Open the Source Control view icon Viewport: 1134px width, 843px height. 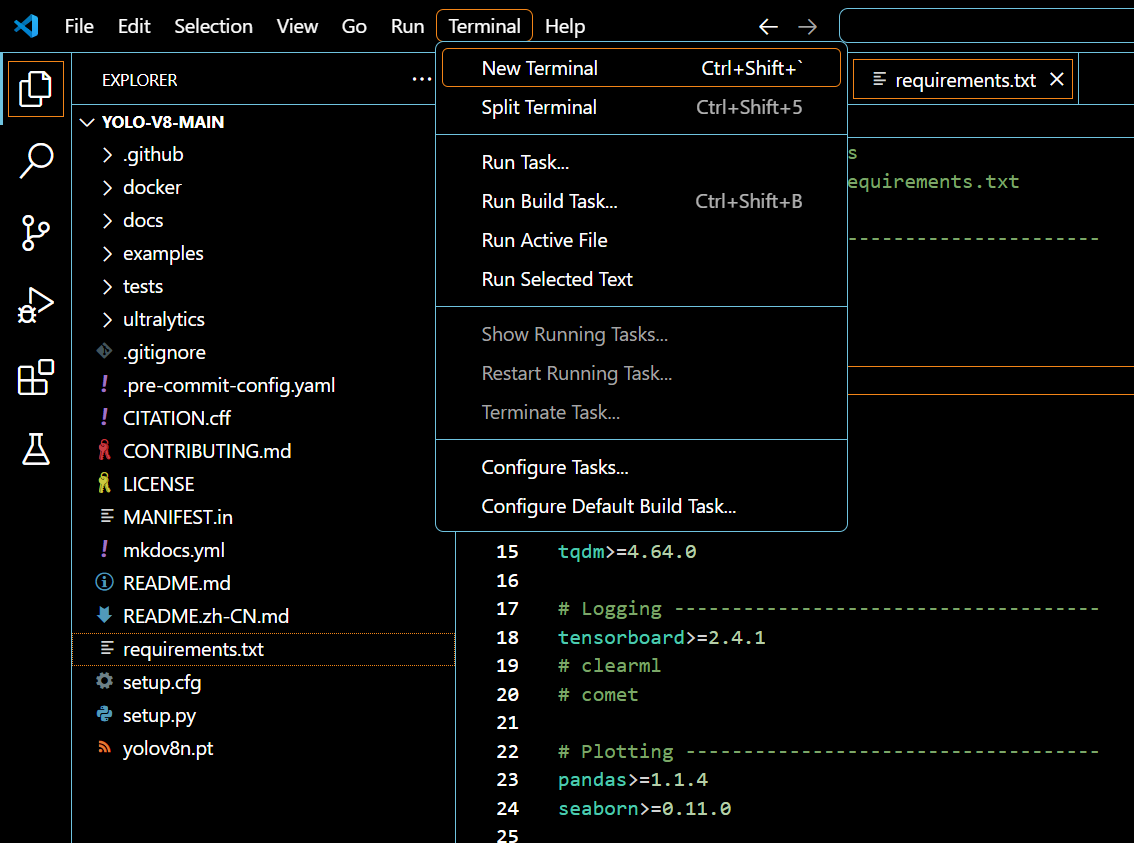36,232
